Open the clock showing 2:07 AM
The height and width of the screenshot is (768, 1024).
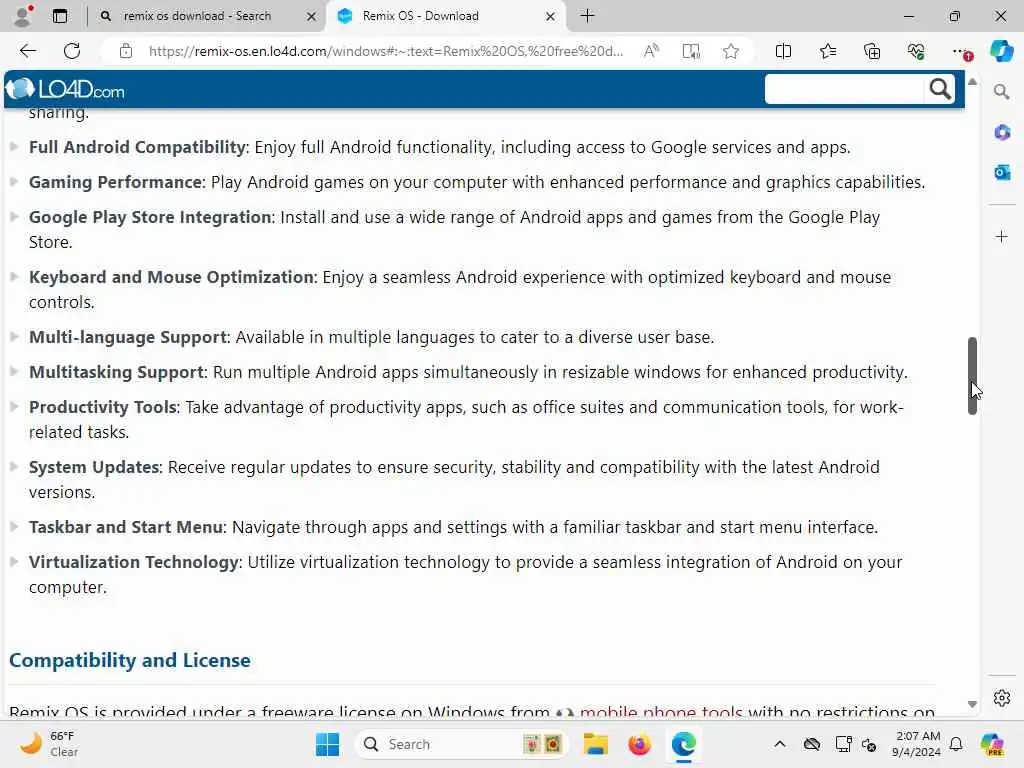916,744
